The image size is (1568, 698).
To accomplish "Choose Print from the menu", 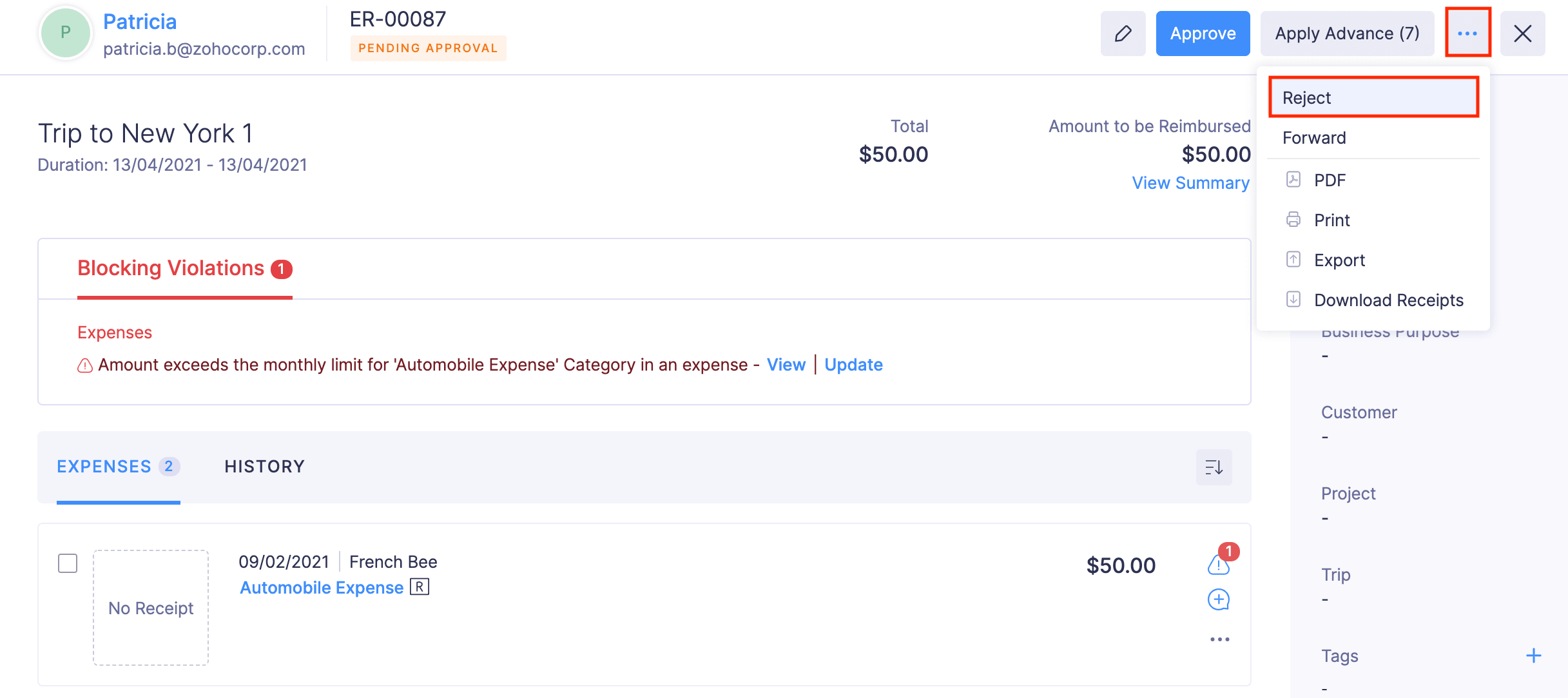I will (x=1331, y=220).
